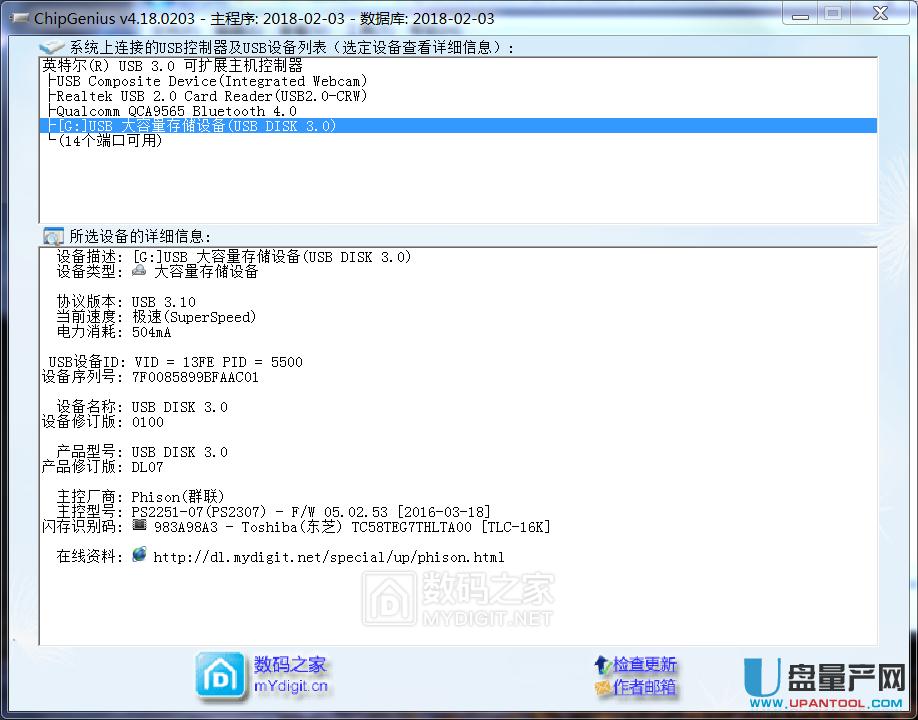Click the device serial number 7F0085899BFAAC01

(x=195, y=377)
